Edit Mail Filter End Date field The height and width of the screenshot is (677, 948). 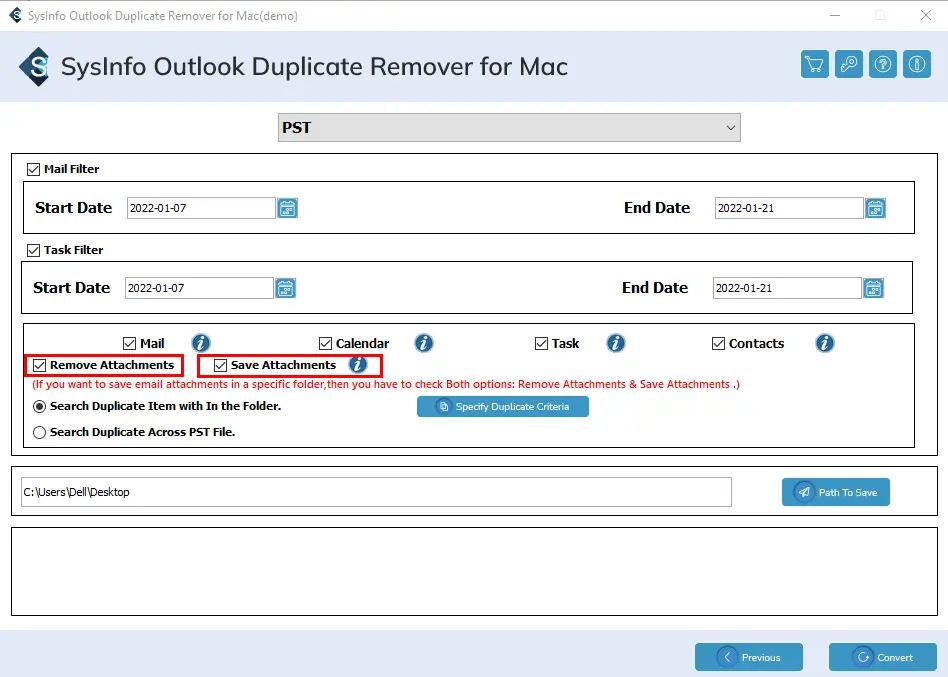click(x=789, y=208)
